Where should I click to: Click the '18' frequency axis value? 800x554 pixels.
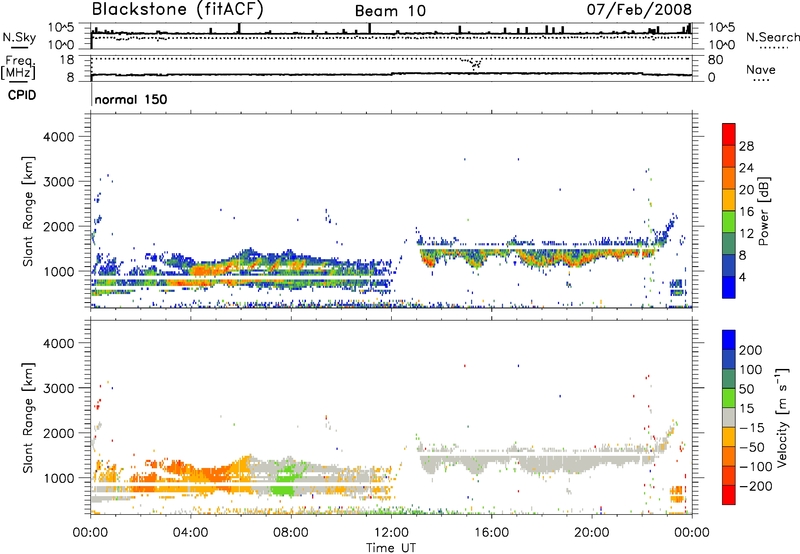[67, 60]
